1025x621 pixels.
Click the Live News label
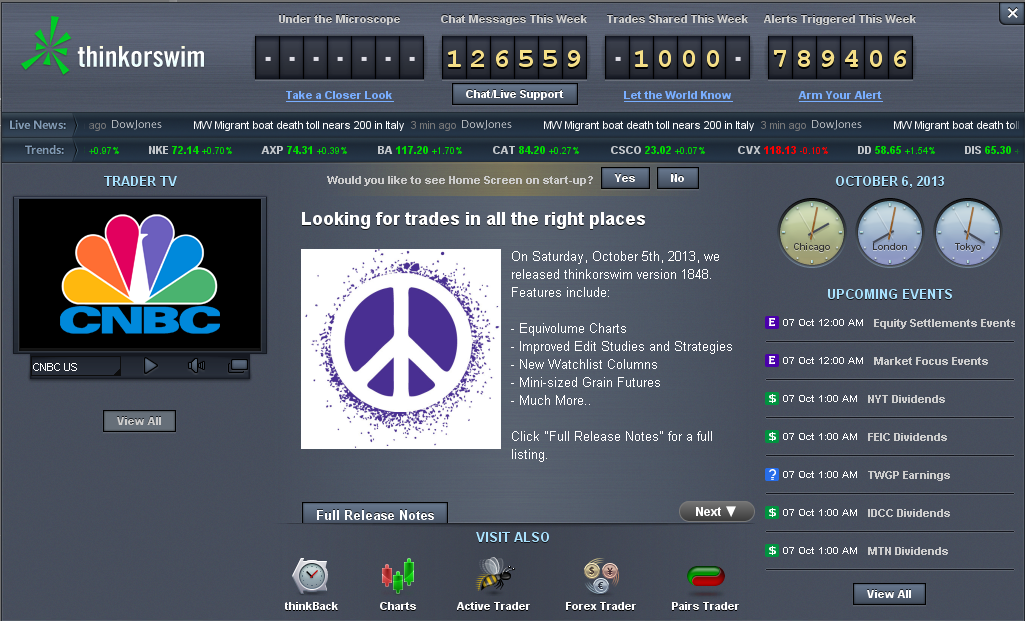38,125
